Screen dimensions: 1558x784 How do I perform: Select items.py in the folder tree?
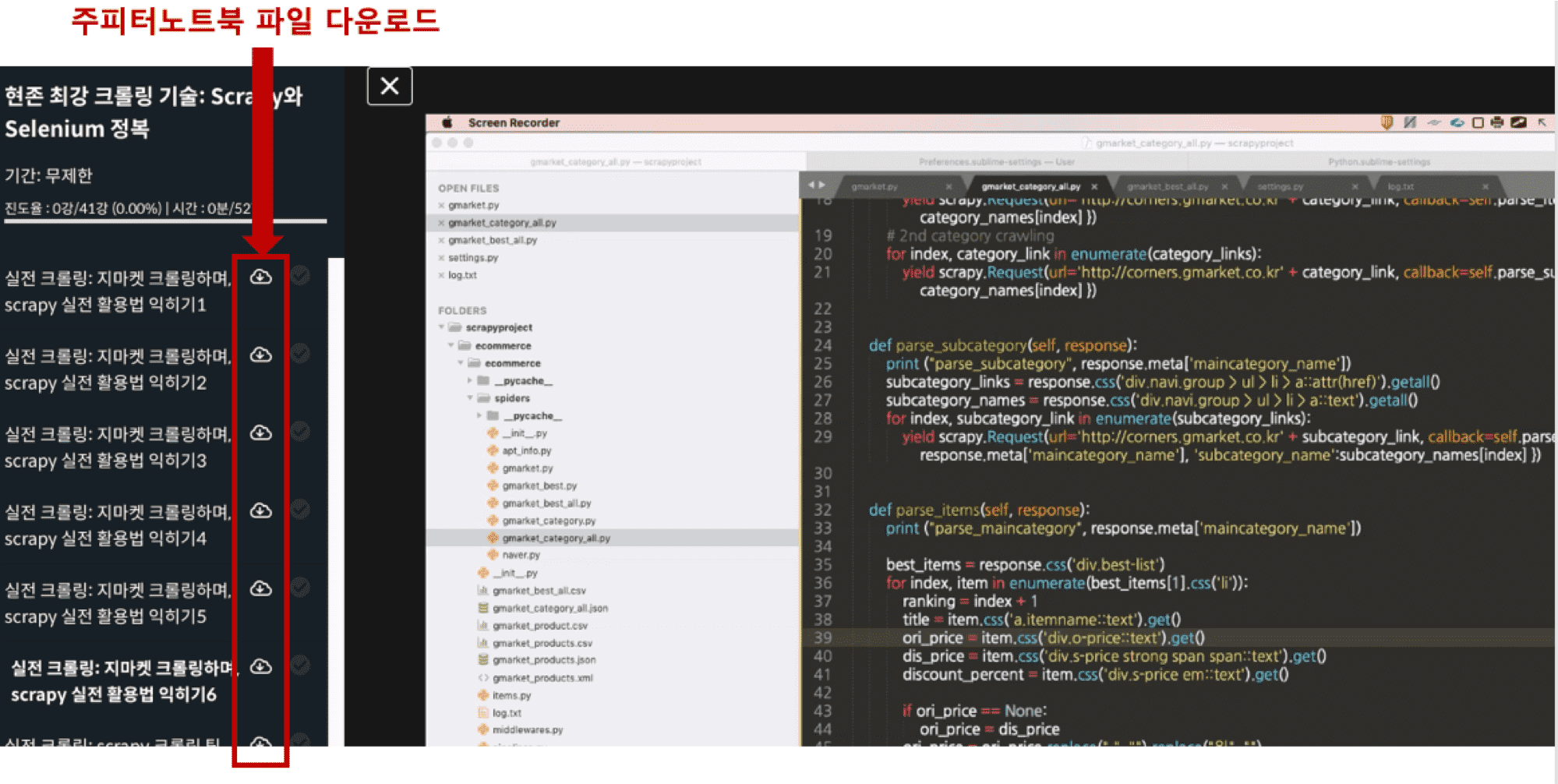coord(511,696)
